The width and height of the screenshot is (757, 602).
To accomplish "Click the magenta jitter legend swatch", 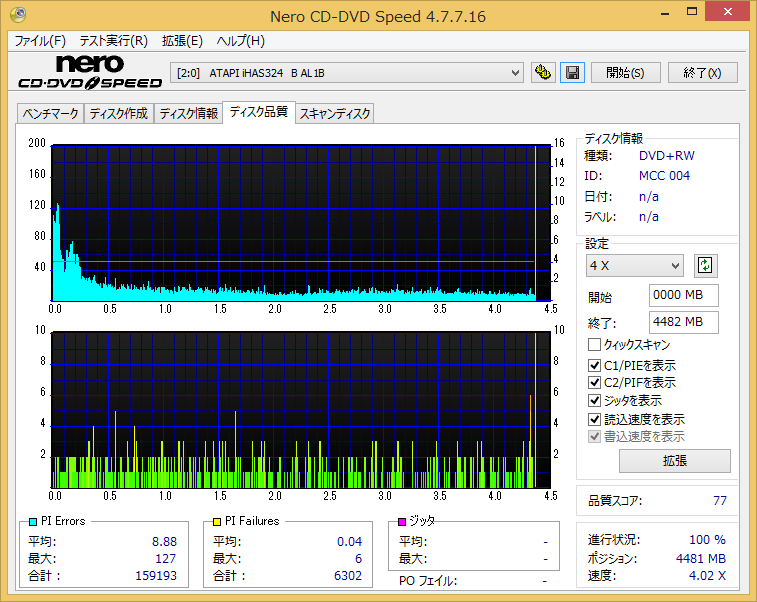I will click(x=402, y=521).
